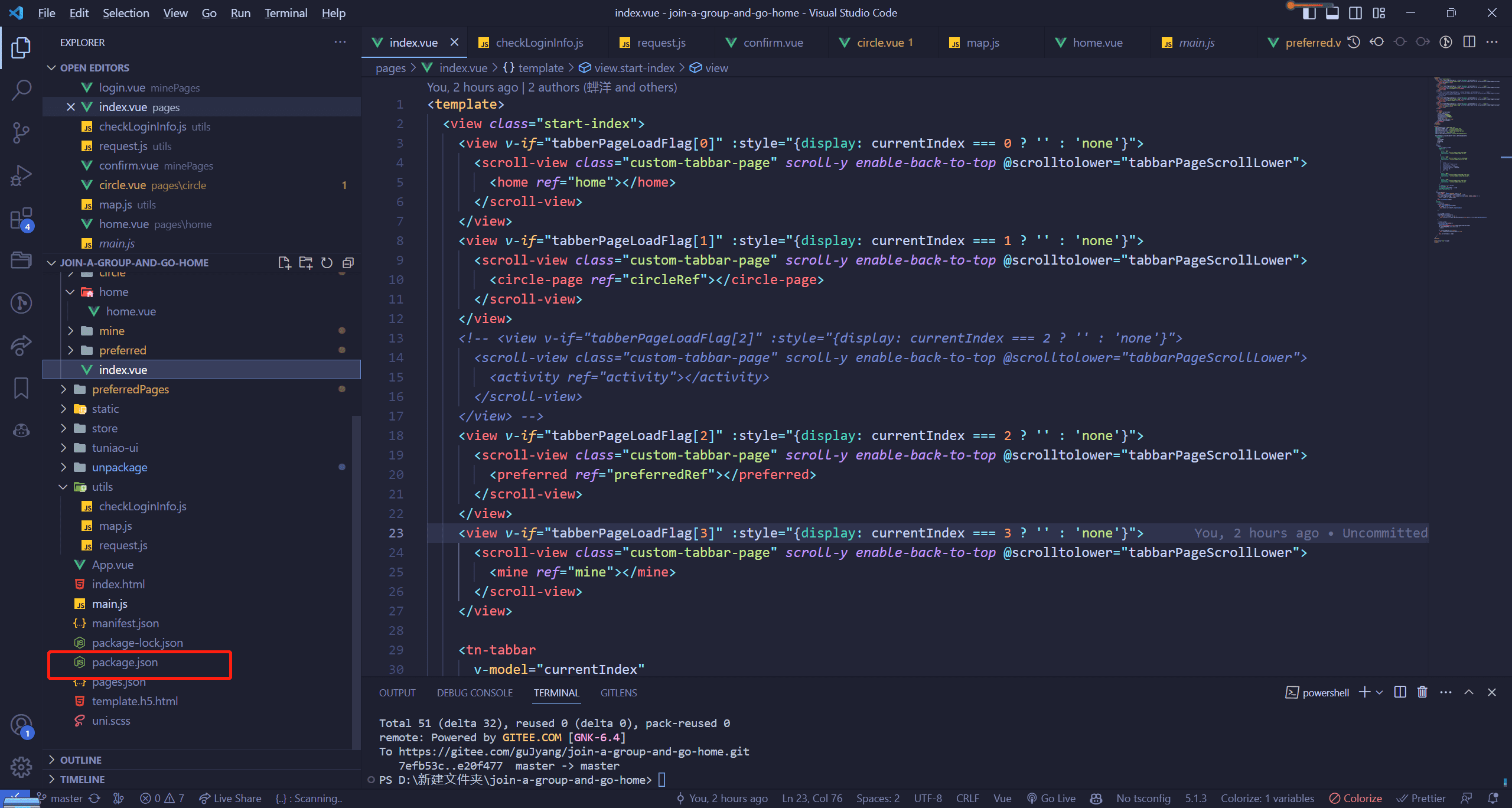Switch to checkLoginInfo.js editor tab
1512x808 pixels.
coord(537,42)
